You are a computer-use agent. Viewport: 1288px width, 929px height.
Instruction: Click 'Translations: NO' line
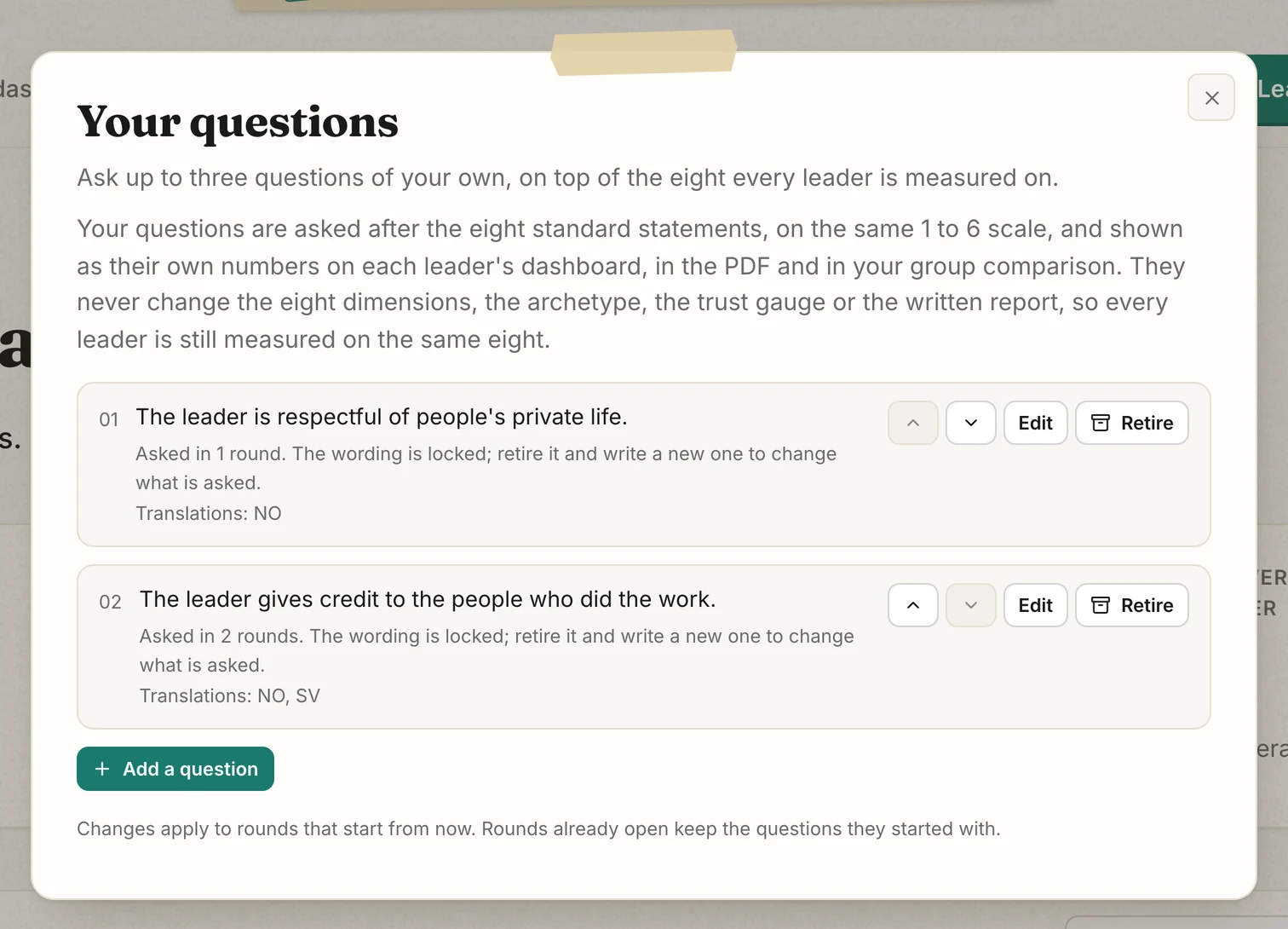tap(208, 513)
